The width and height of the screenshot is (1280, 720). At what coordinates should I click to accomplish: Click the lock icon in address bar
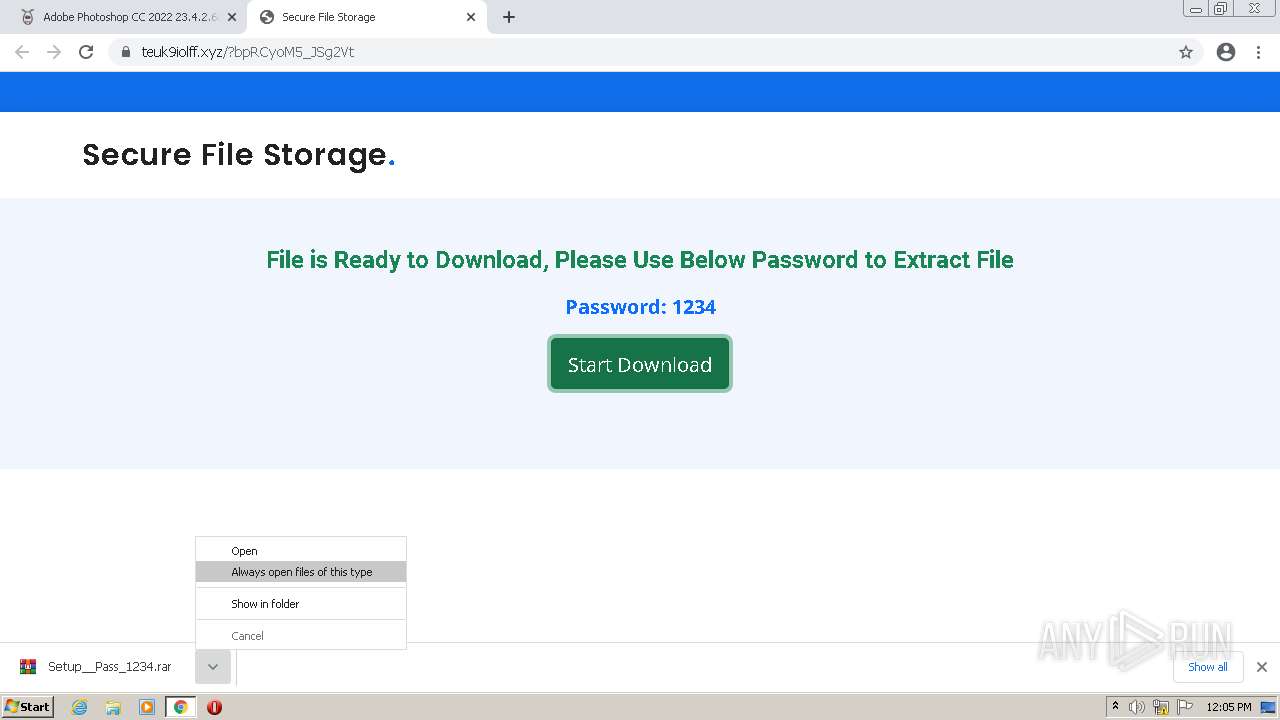coord(126,52)
